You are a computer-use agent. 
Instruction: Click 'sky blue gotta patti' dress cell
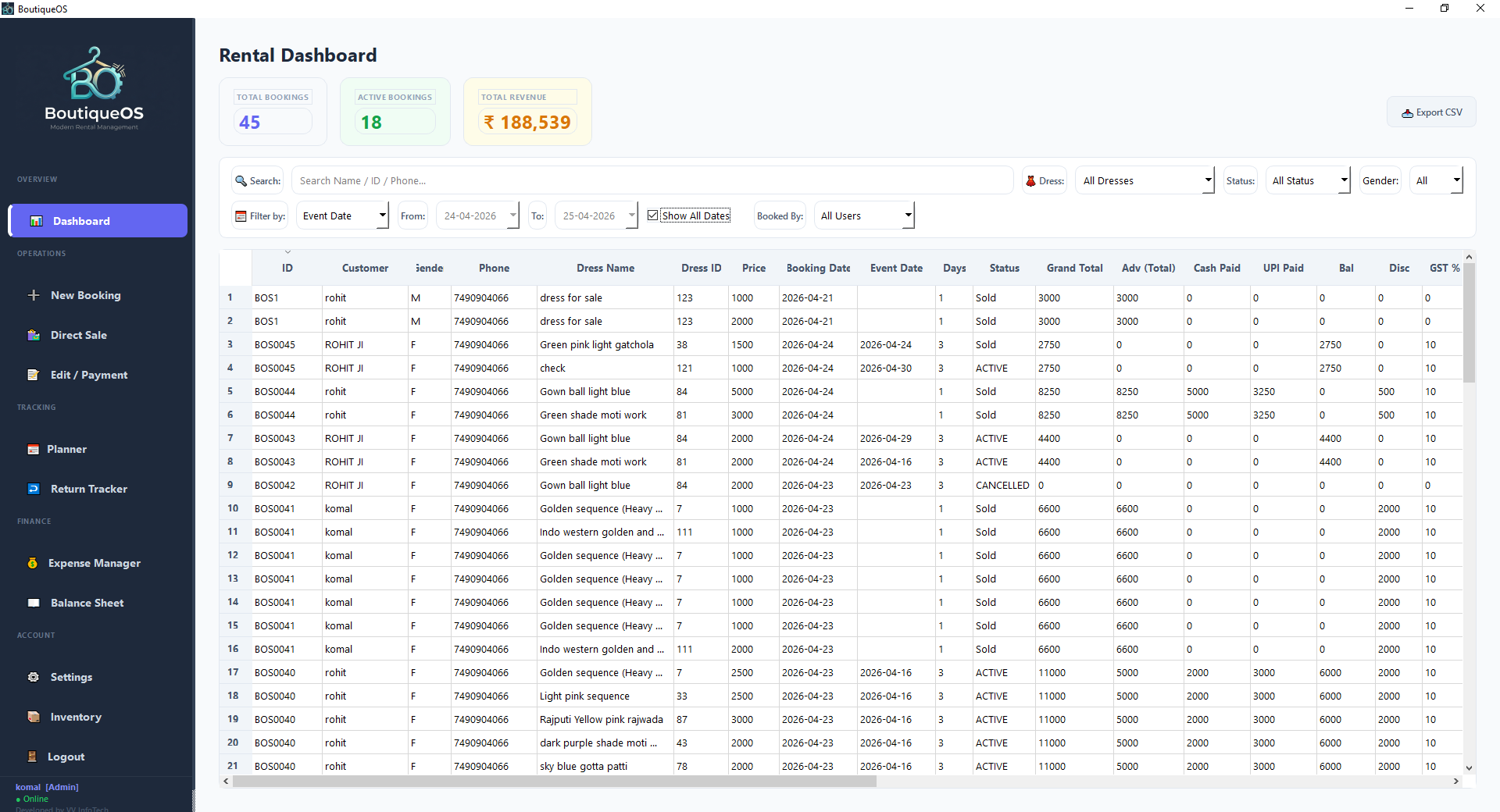(x=605, y=766)
